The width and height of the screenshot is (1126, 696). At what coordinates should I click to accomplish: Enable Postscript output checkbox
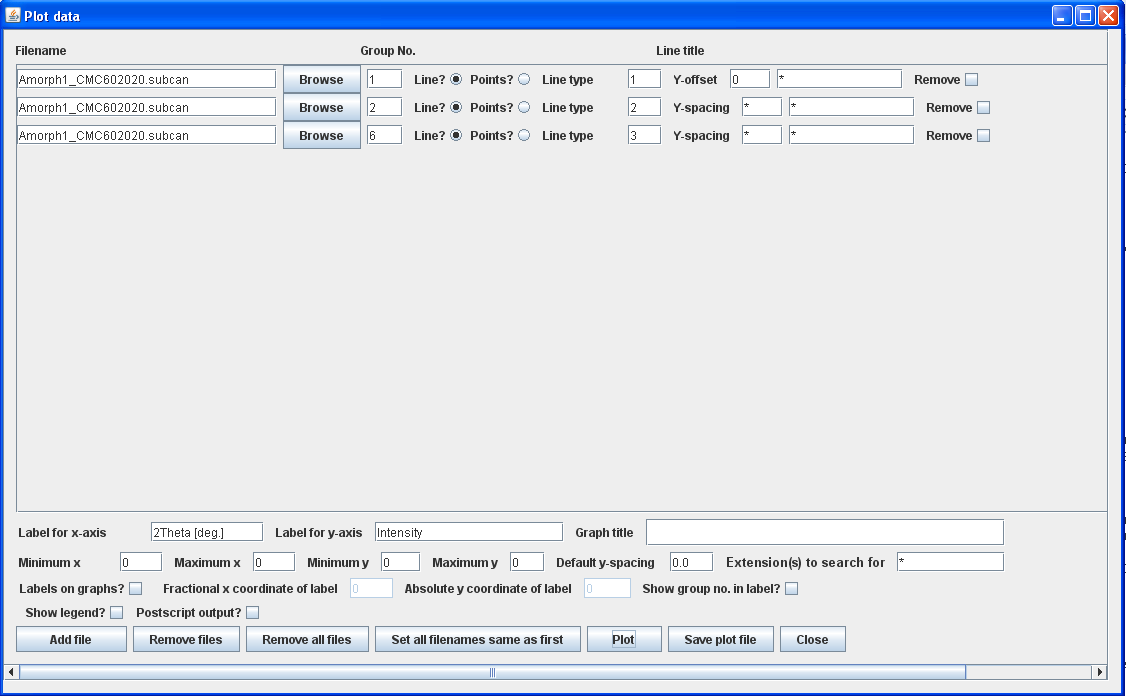pyautogui.click(x=252, y=612)
